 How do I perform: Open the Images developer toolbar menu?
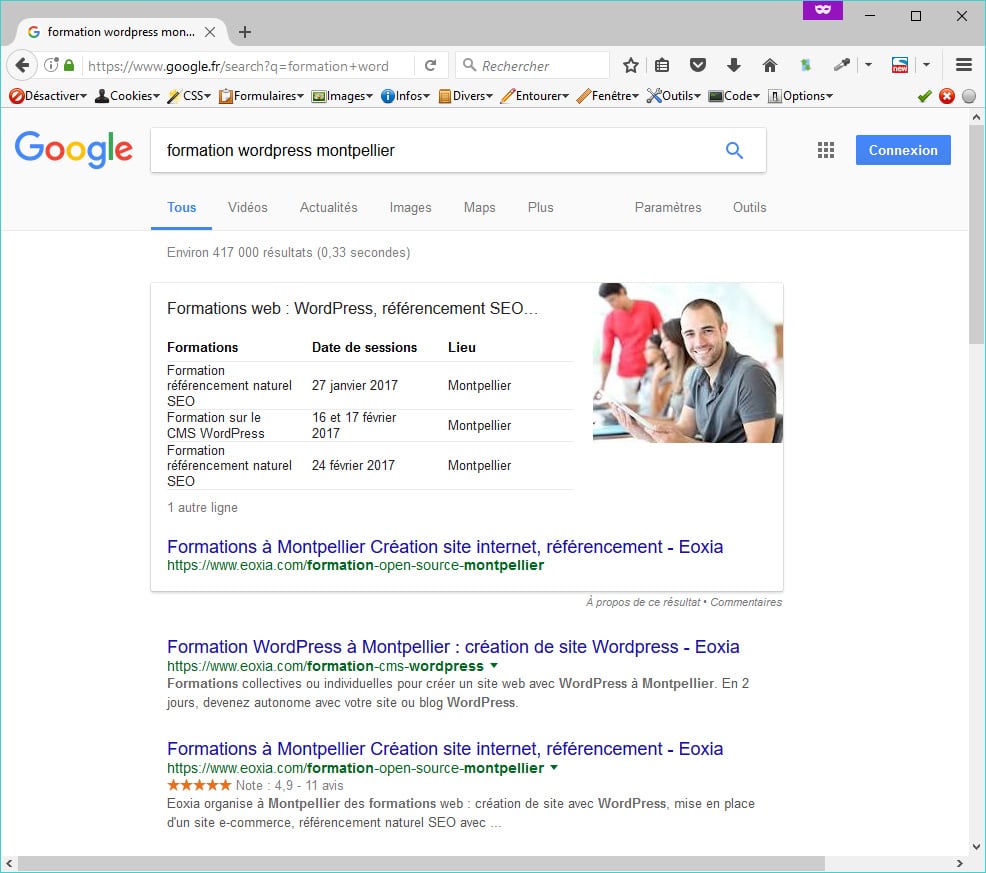[342, 96]
